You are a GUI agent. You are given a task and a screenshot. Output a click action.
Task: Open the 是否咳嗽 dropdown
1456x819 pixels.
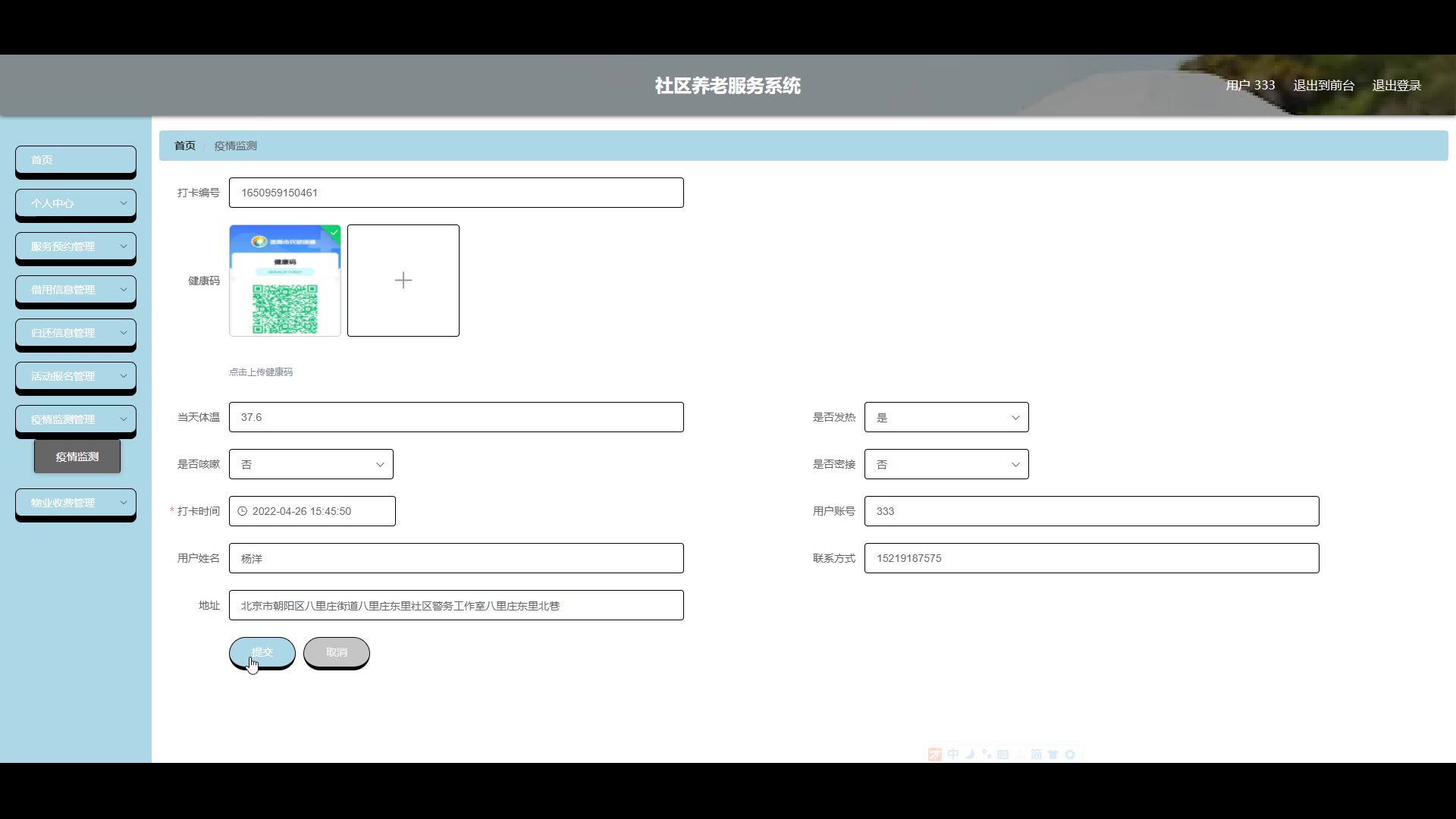coord(311,464)
